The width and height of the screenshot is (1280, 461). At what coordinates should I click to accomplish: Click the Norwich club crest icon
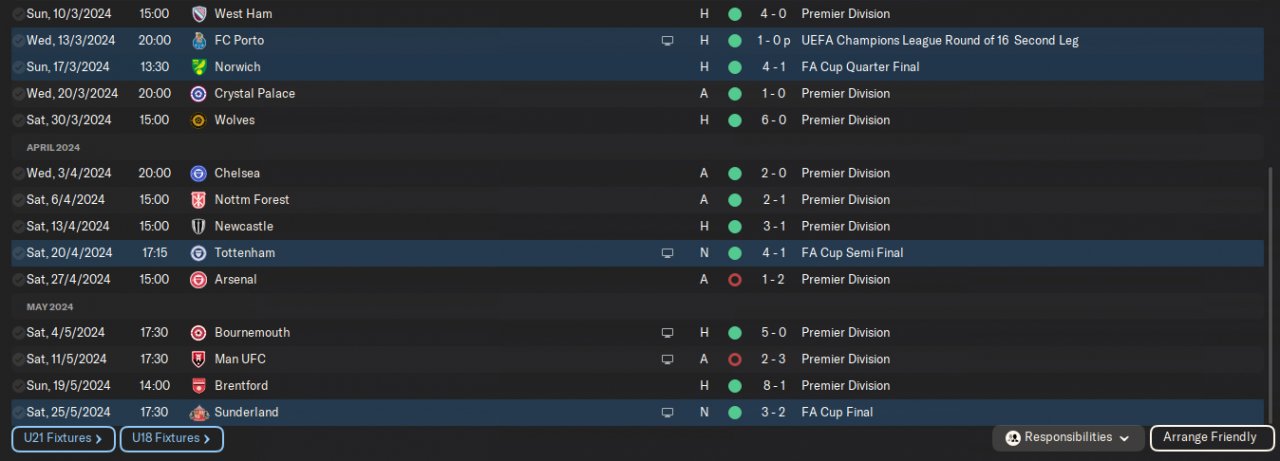pos(198,67)
